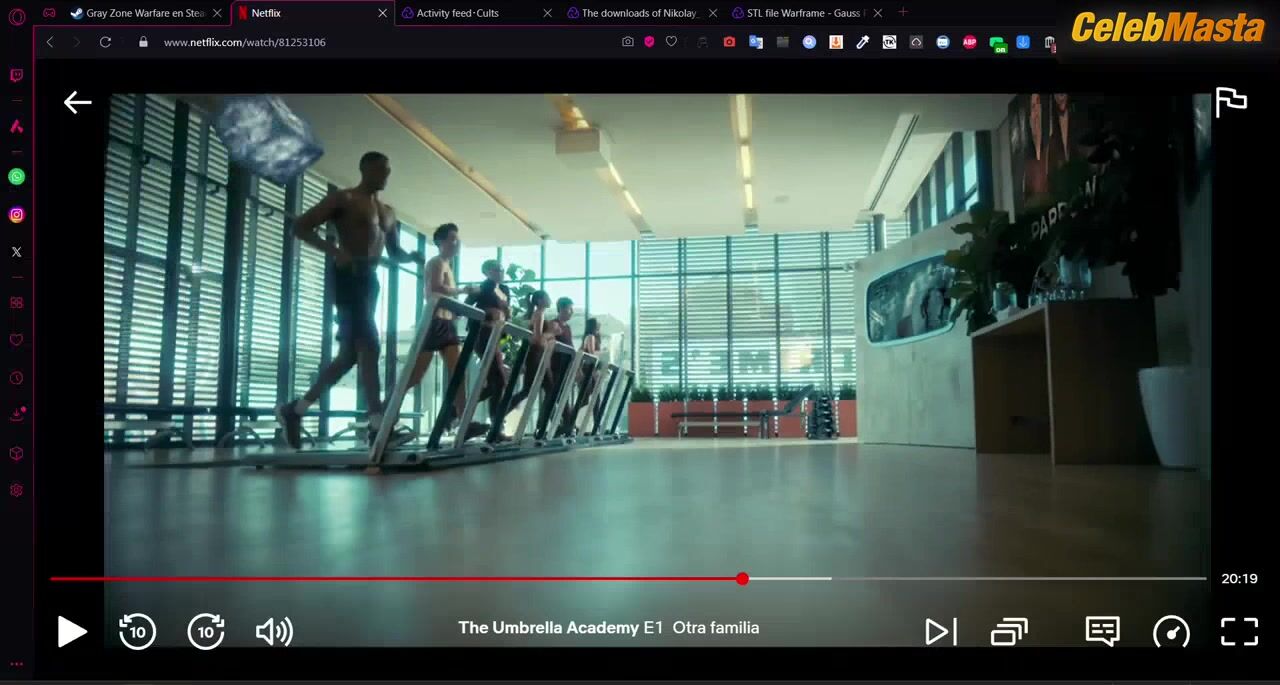Screen dimensions: 1280x685
Task: Click the title 'The Umbrella Academy'
Action: (548, 628)
